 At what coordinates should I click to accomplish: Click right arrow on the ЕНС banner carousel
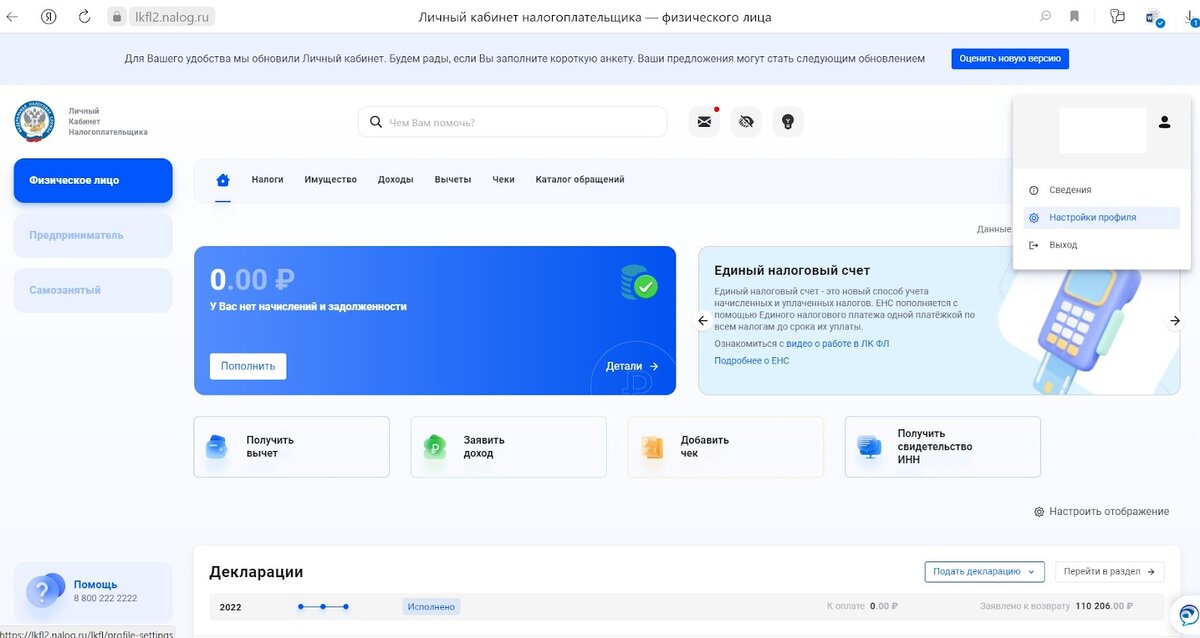pos(1174,320)
